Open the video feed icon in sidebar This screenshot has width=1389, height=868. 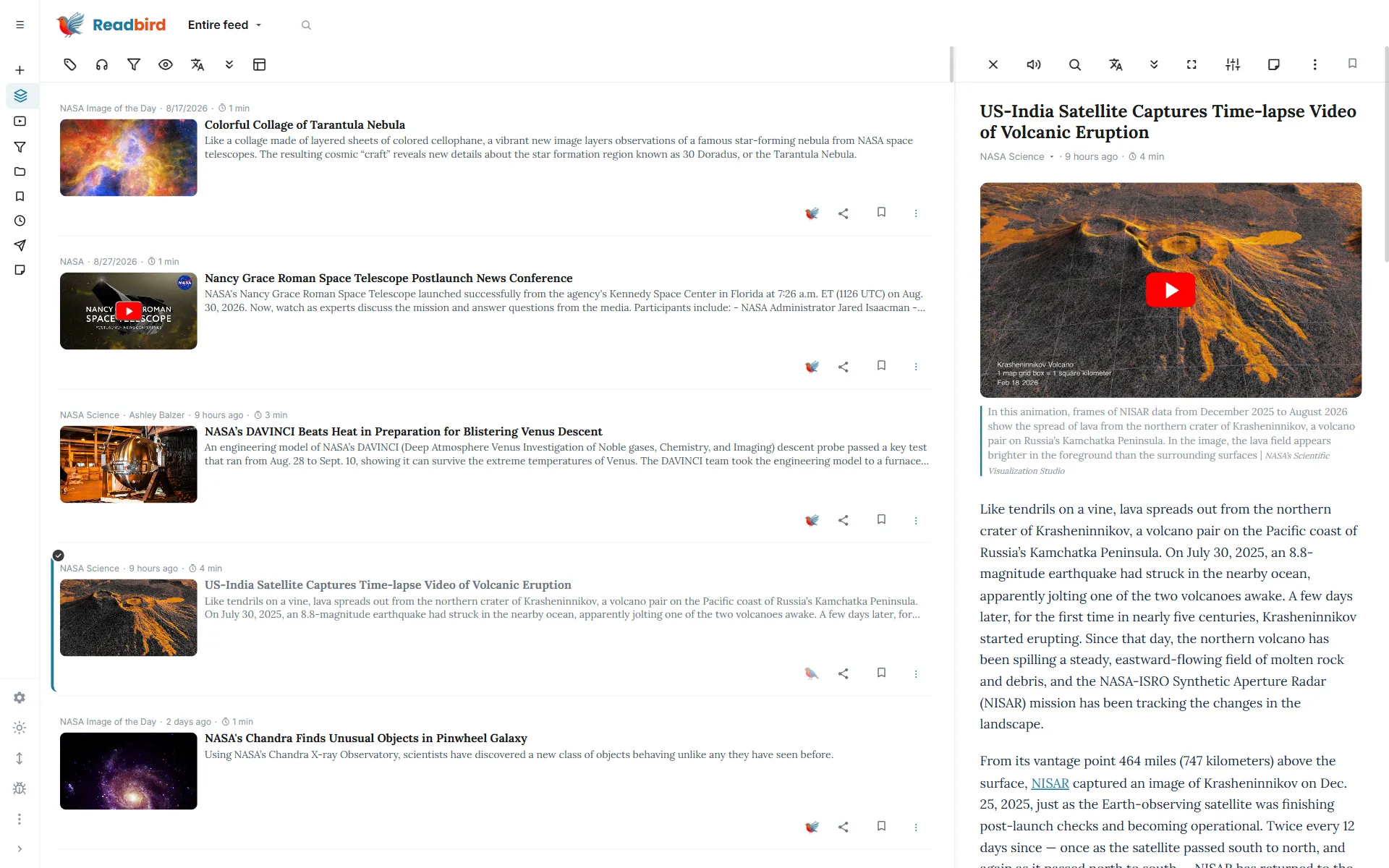point(20,122)
